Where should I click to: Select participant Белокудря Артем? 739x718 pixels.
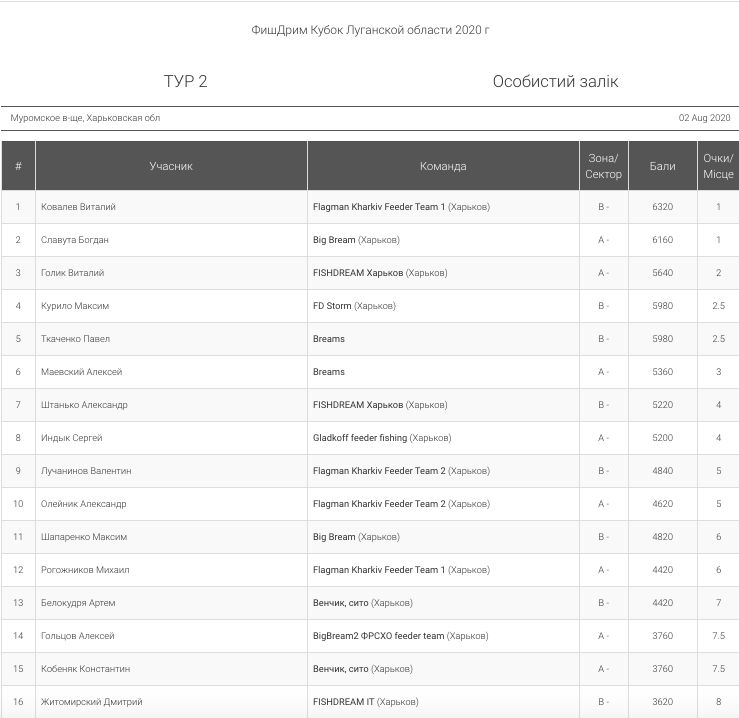pos(78,603)
